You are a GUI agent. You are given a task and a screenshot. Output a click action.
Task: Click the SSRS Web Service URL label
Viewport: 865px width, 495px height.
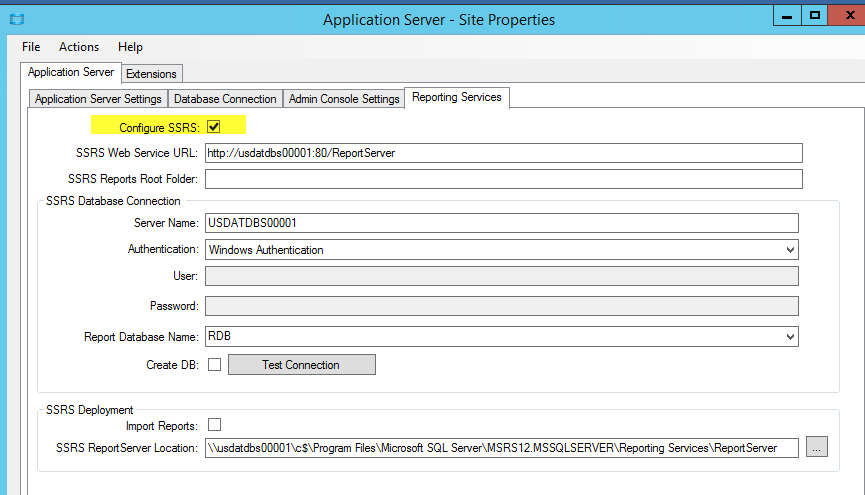click(136, 153)
